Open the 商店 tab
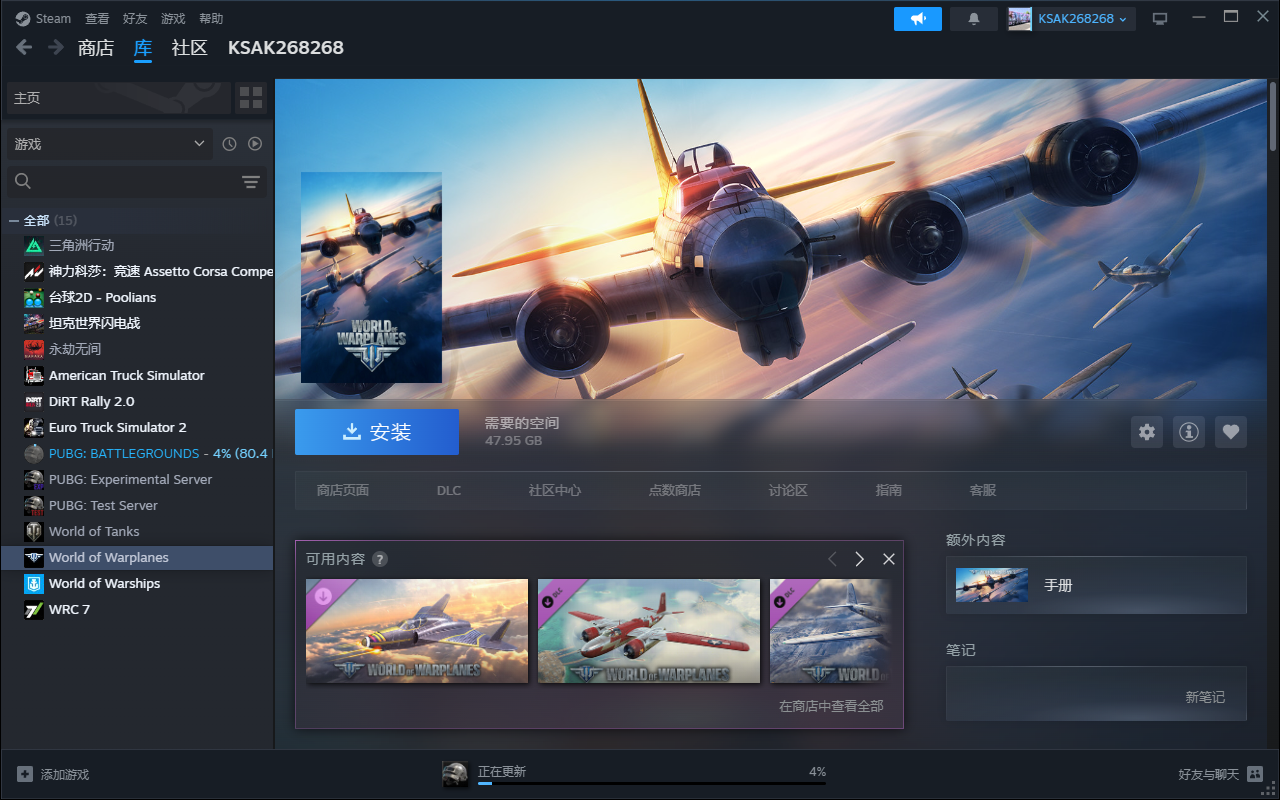Screen dimensions: 1280x800 point(96,48)
